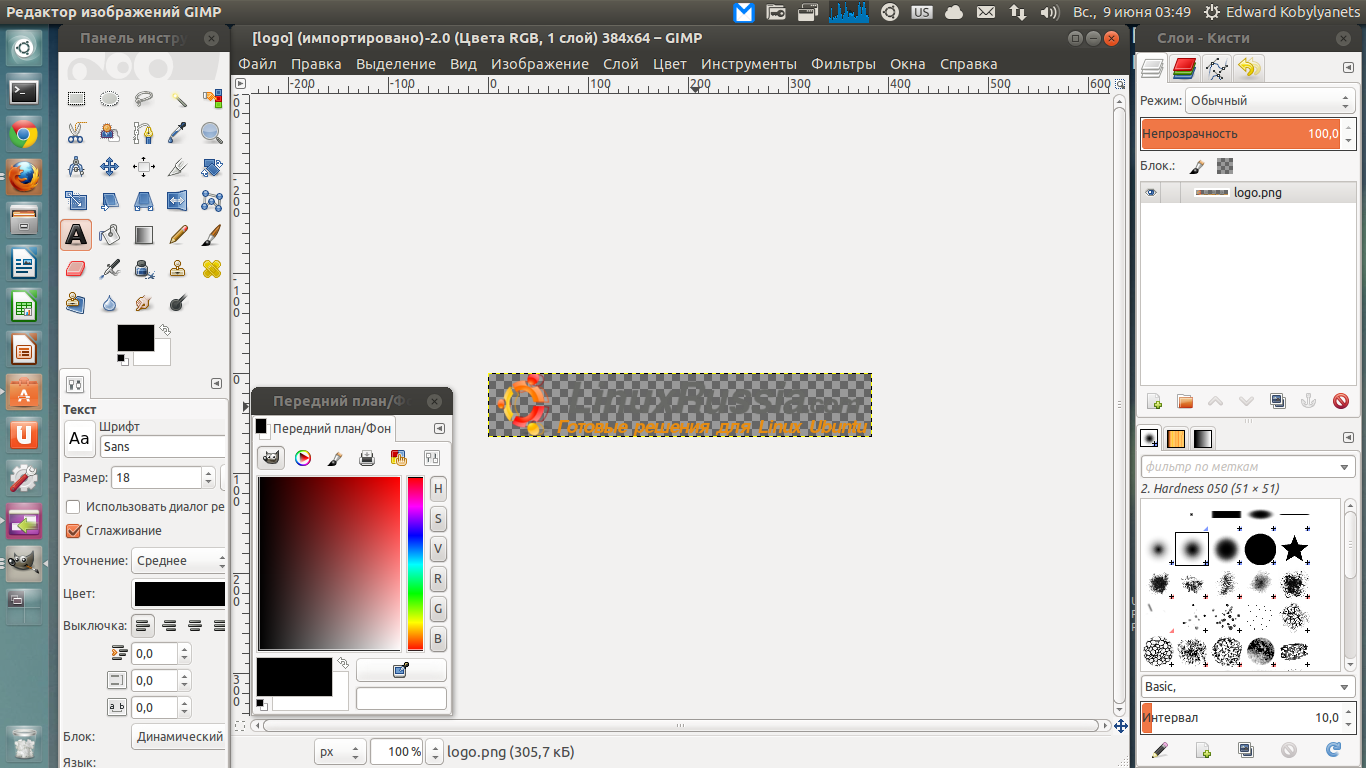The height and width of the screenshot is (768, 1366).
Task: Switch to the Paths tab
Action: [1217, 68]
